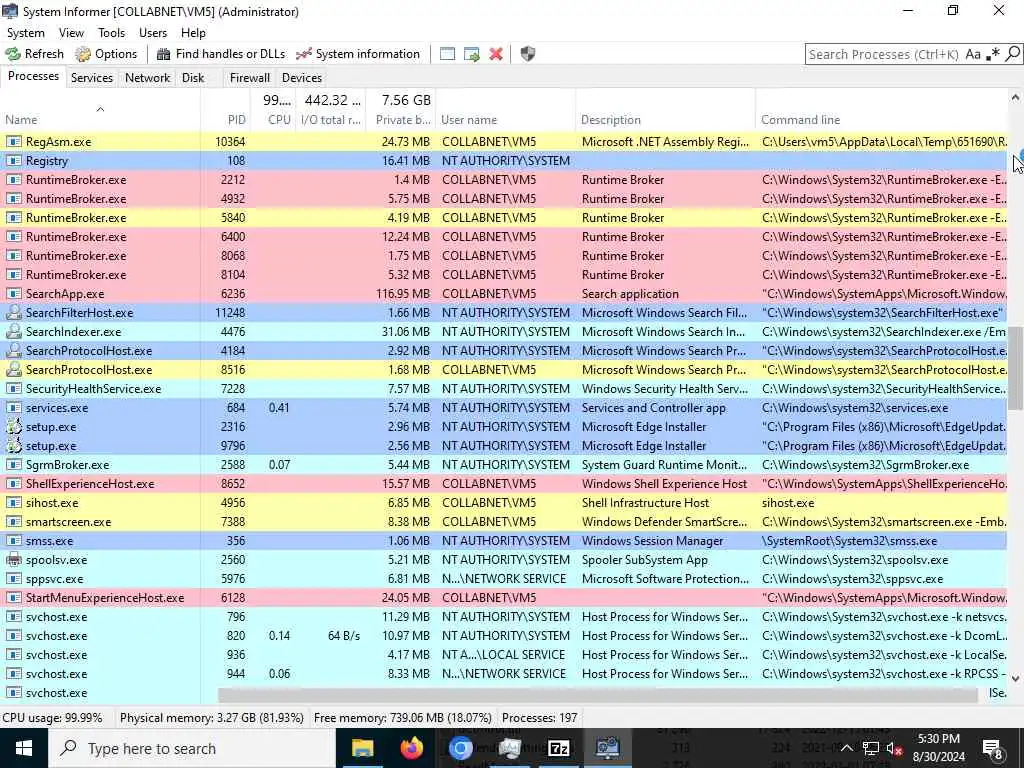The width and height of the screenshot is (1024, 768).
Task: Open Windows Start menu
Action: tap(24, 748)
